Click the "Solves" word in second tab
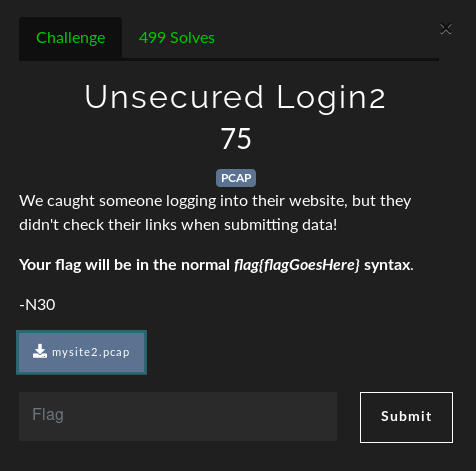Viewport: 476px width, 471px height. pos(192,38)
